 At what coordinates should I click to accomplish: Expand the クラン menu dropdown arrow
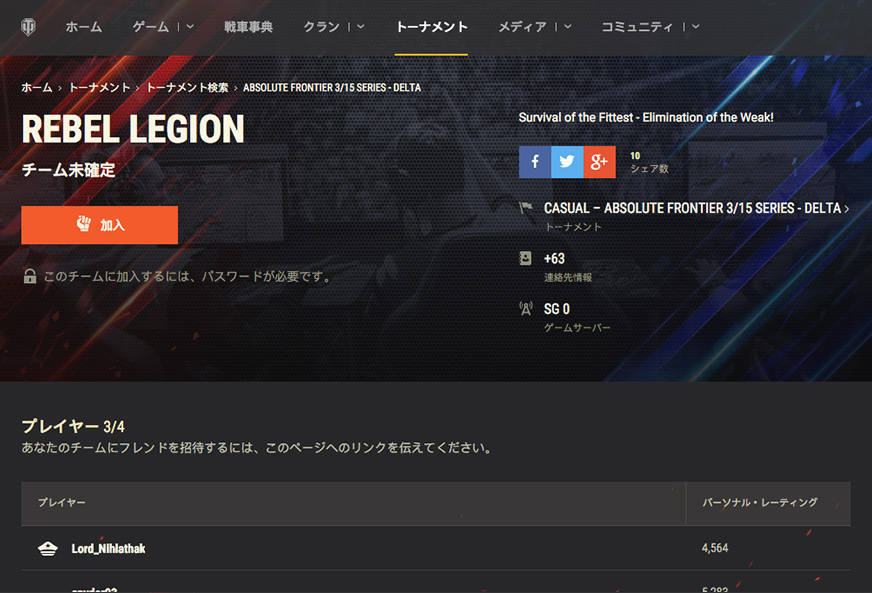coord(360,27)
